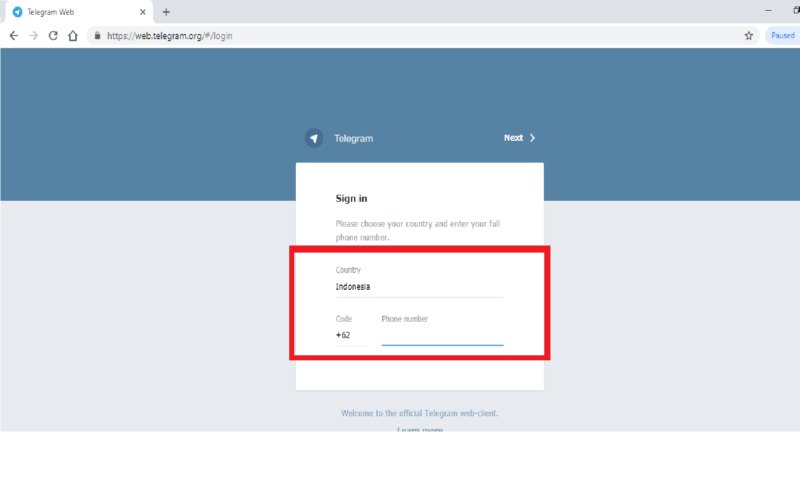Click the Telegram paper plane logo

314,138
